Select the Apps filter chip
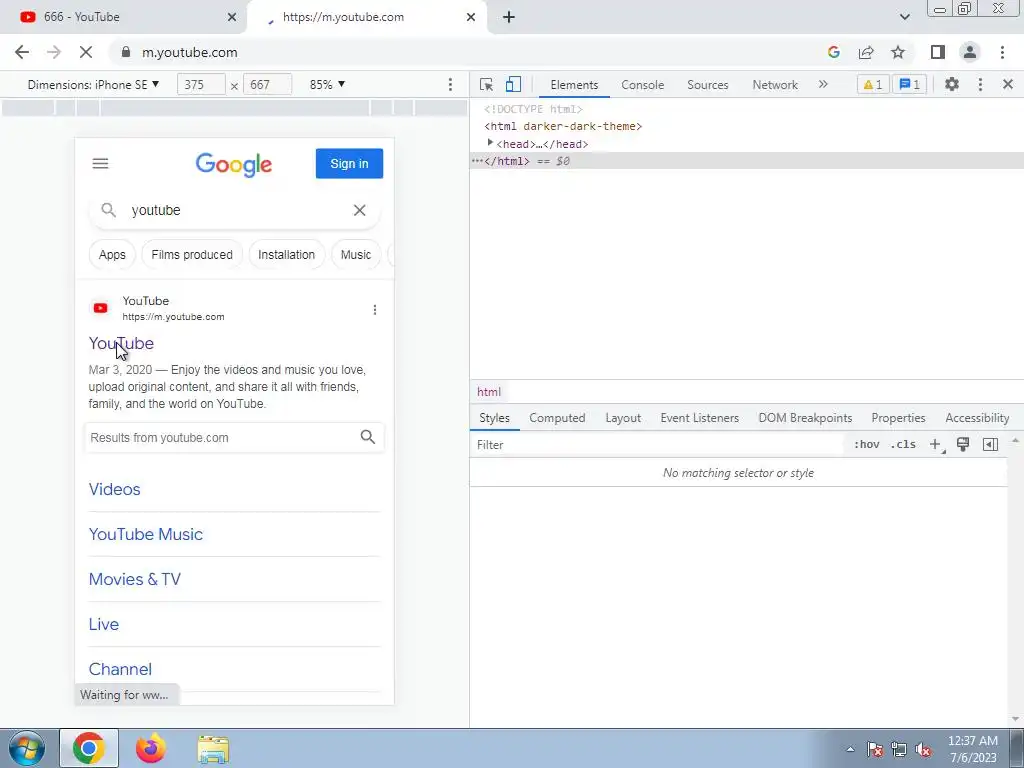Viewport: 1024px width, 768px height. click(x=112, y=255)
